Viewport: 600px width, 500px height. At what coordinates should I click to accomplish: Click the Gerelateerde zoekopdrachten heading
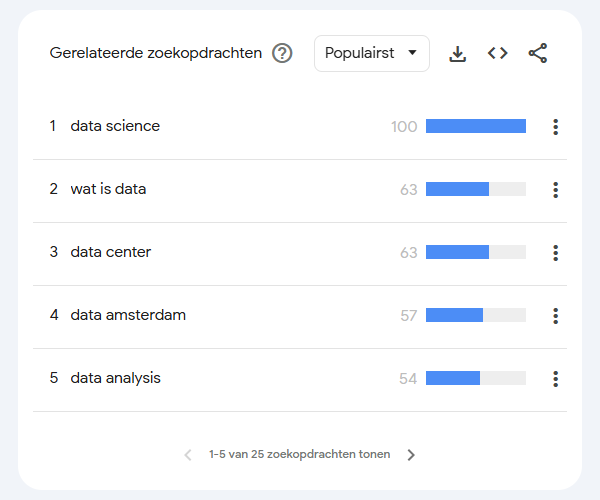155,54
